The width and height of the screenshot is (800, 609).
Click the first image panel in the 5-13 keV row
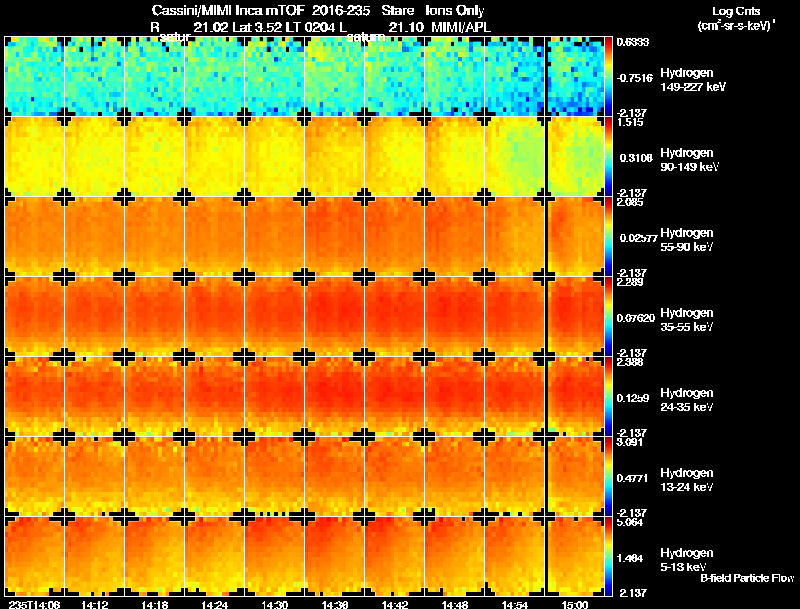34,557
